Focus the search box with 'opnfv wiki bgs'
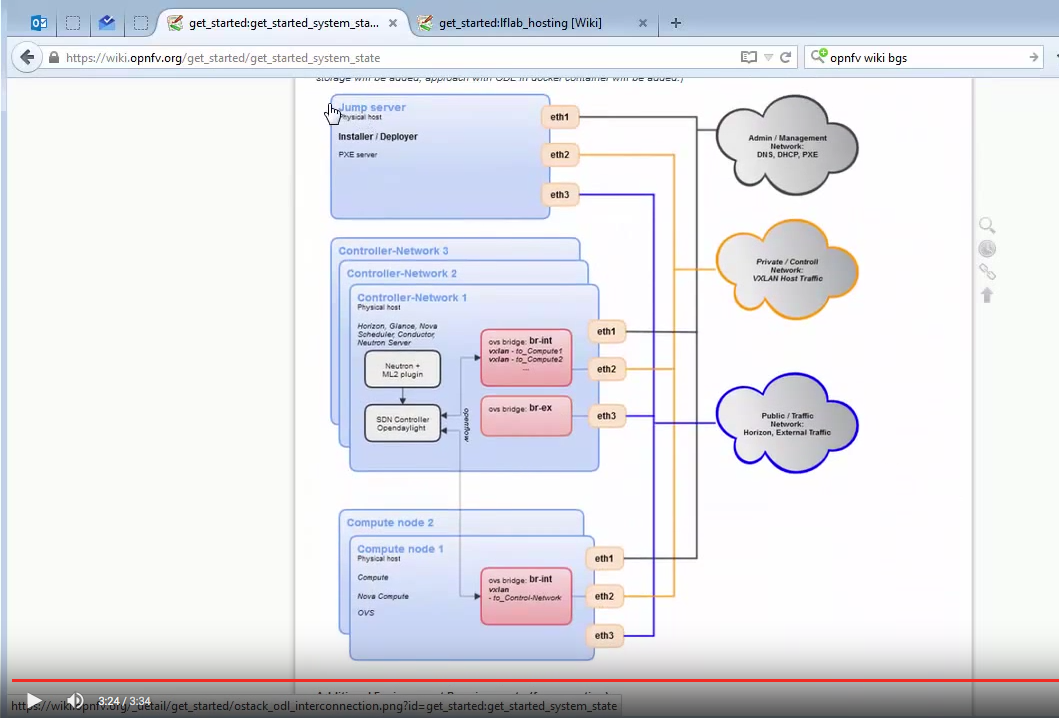This screenshot has height=718, width=1059. pyautogui.click(x=925, y=57)
